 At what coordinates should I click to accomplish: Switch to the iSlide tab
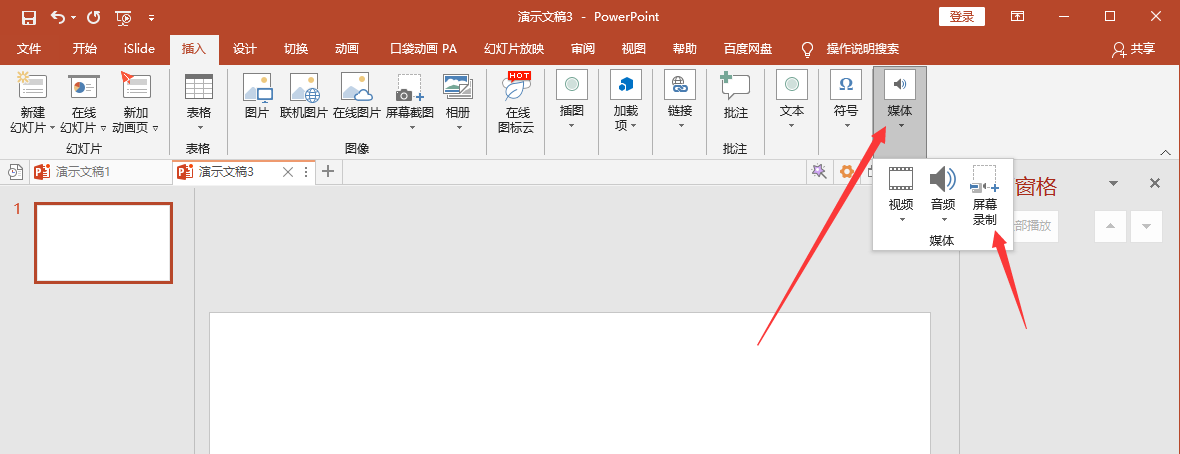pyautogui.click(x=139, y=49)
